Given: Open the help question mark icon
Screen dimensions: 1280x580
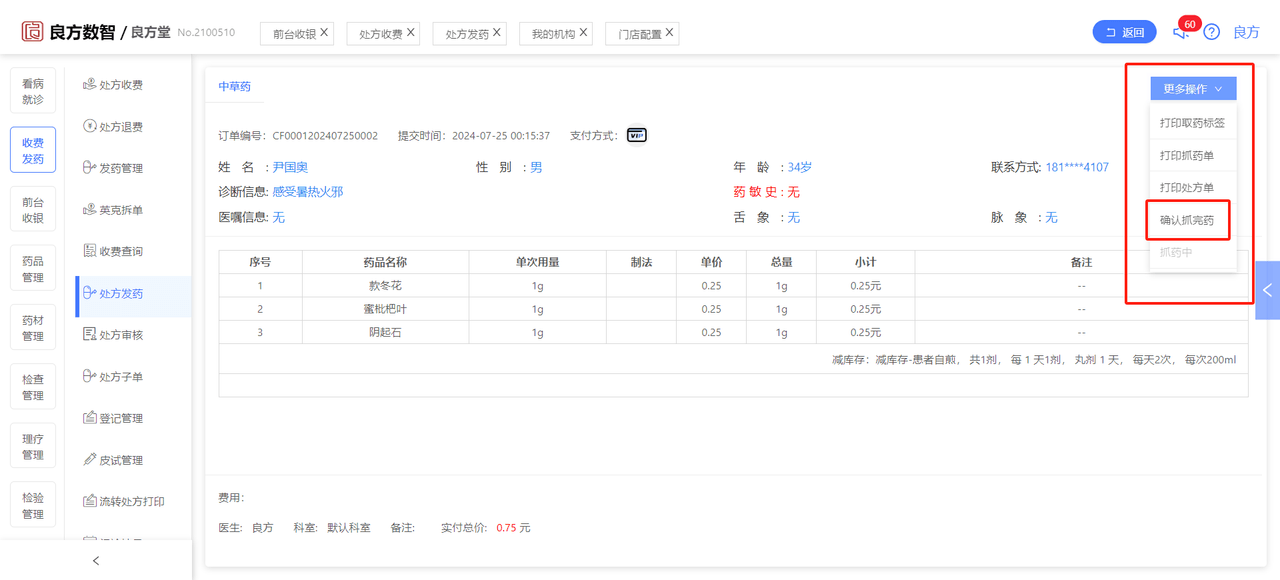Looking at the screenshot, I should 1212,32.
